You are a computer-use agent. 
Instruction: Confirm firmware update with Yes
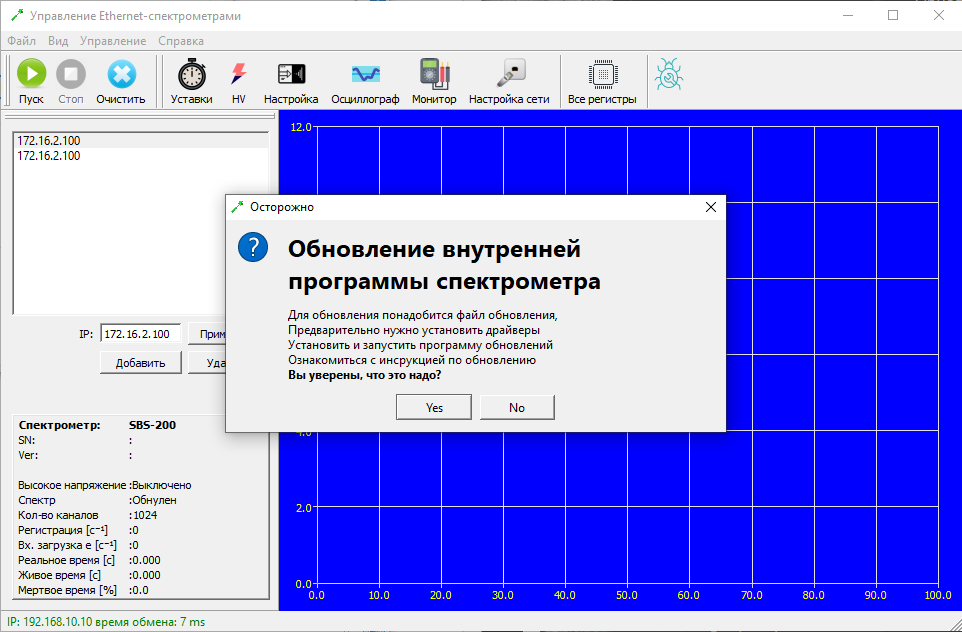434,407
